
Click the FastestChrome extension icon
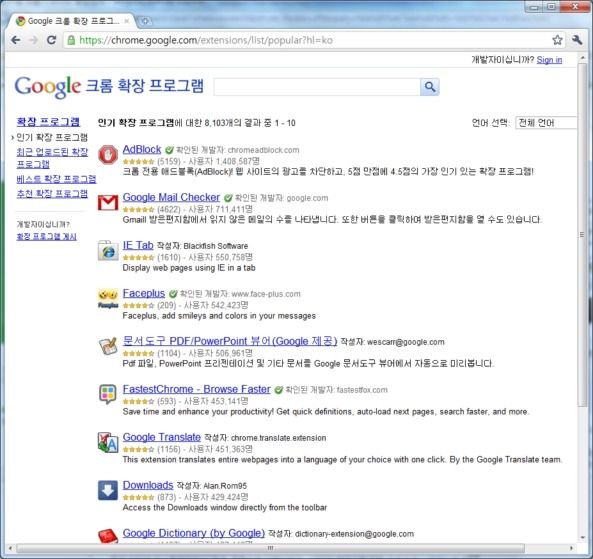108,394
